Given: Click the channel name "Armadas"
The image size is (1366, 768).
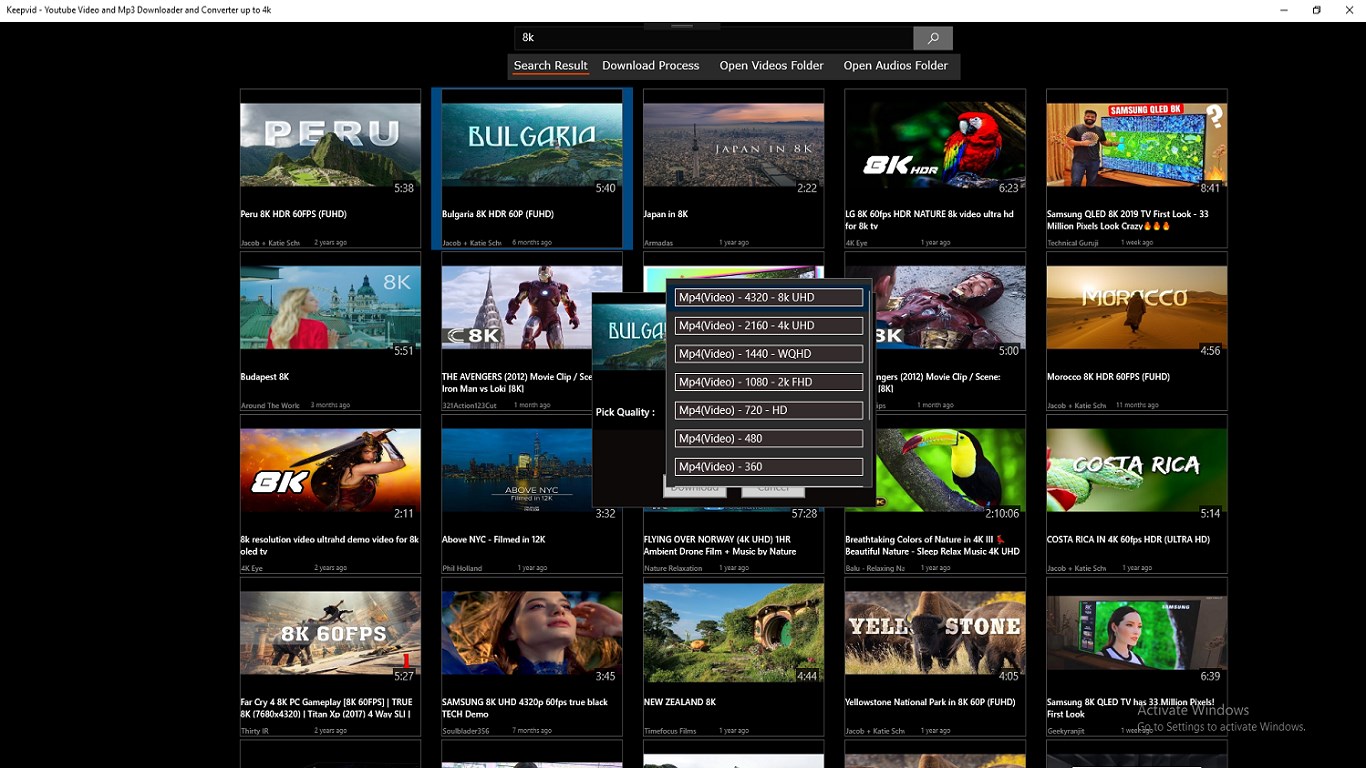Looking at the screenshot, I should [659, 243].
